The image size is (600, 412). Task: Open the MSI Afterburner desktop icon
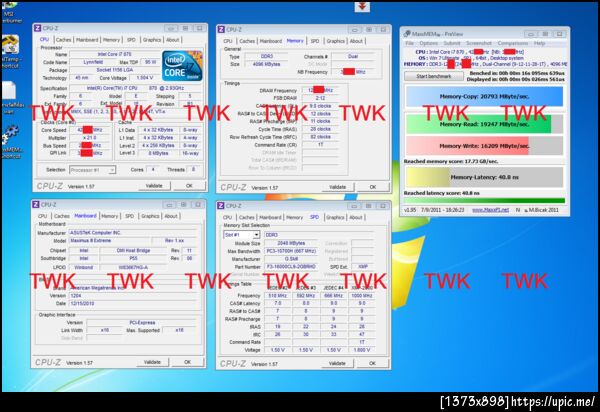coord(11,11)
